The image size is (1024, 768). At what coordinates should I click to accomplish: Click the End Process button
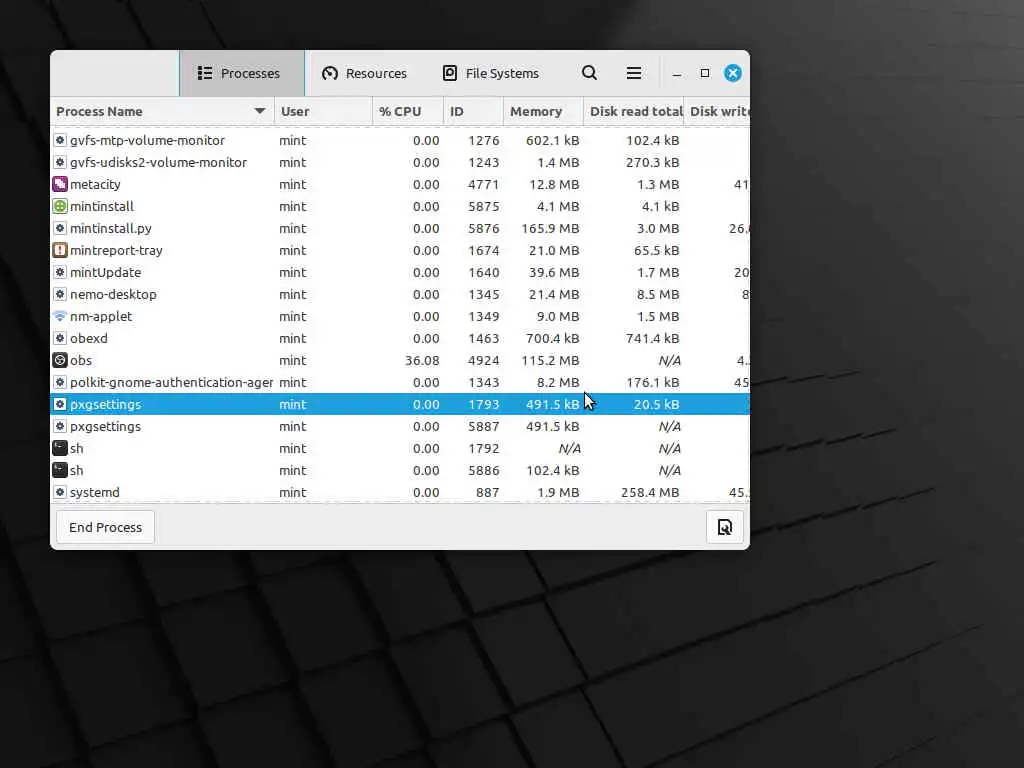pyautogui.click(x=105, y=527)
